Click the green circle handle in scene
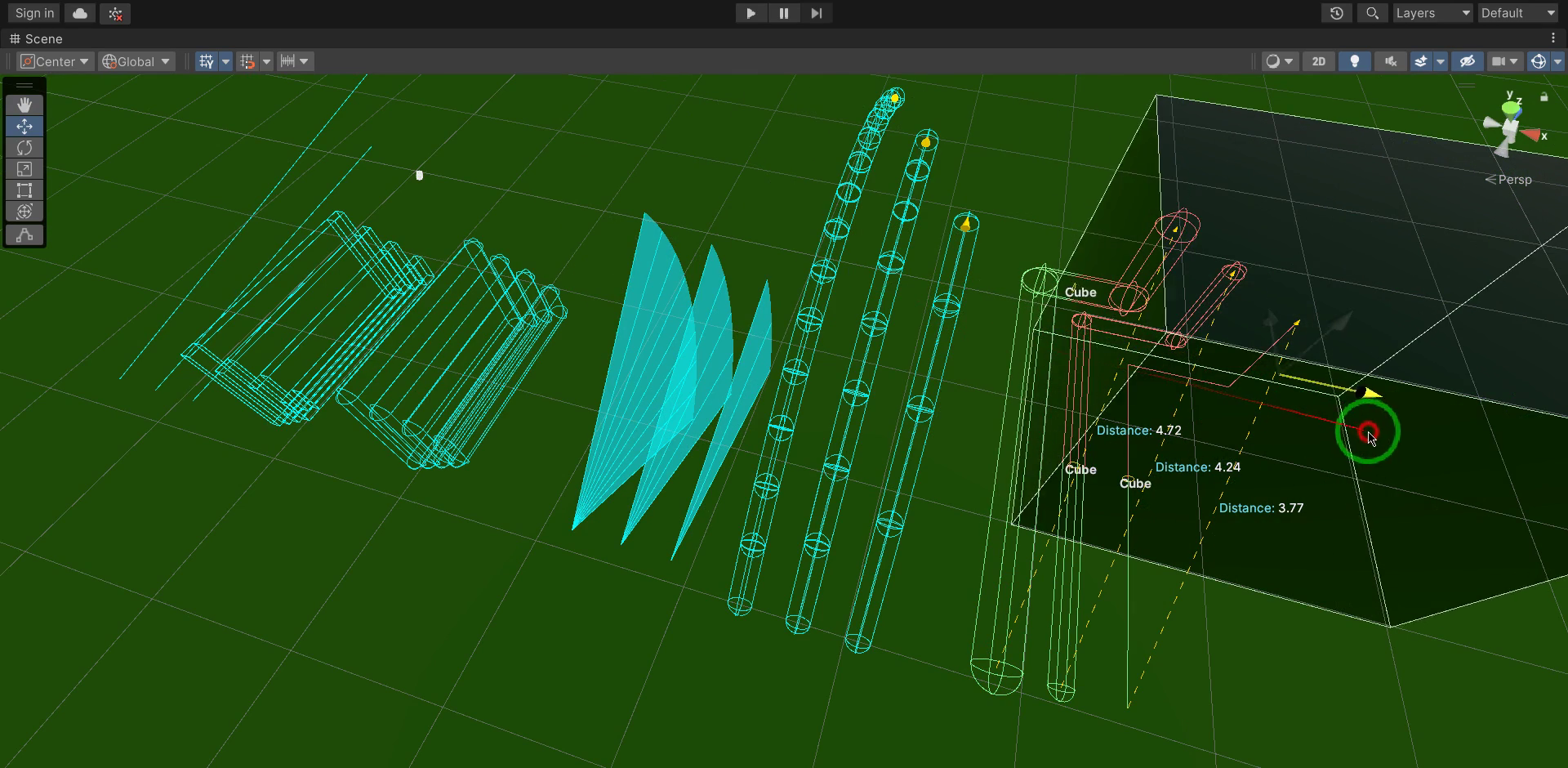The height and width of the screenshot is (768, 1568). [x=1368, y=431]
